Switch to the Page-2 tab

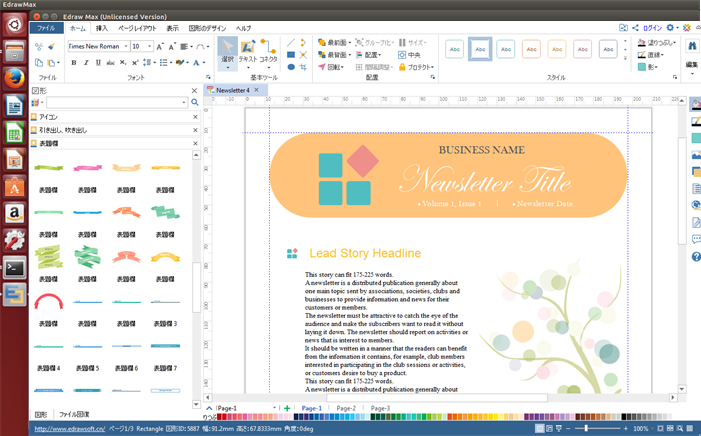(346, 409)
